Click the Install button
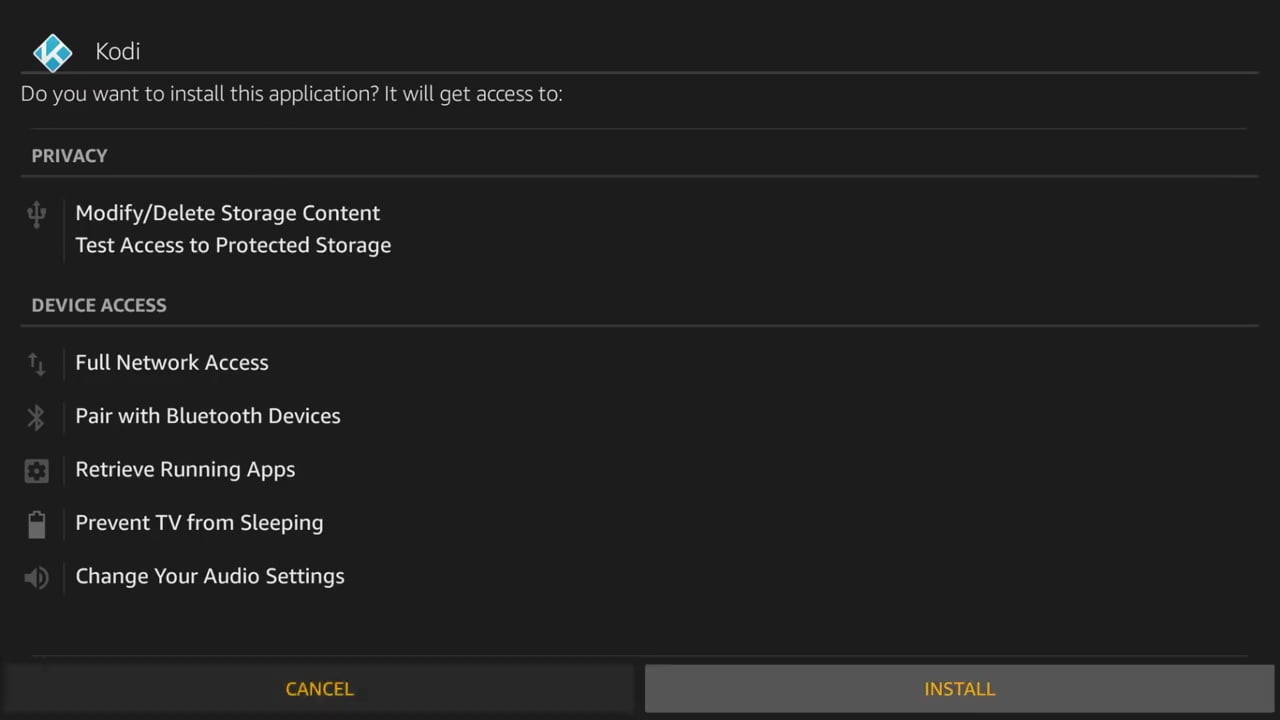 959,688
